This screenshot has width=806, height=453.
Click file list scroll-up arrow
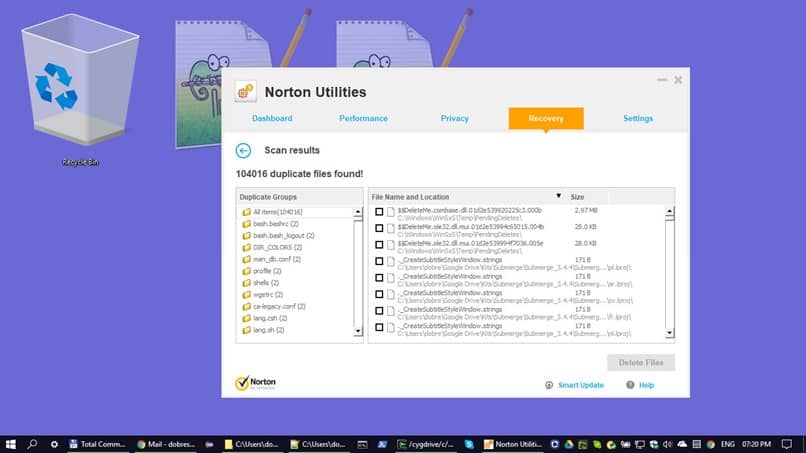(x=669, y=211)
